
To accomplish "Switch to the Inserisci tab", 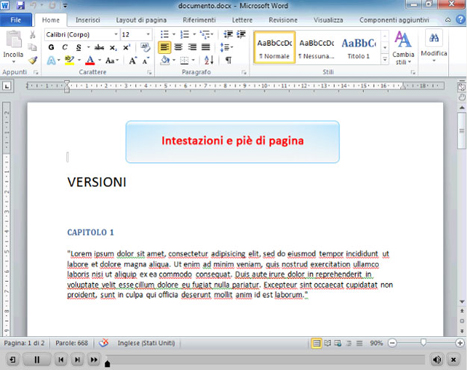I will click(x=88, y=20).
